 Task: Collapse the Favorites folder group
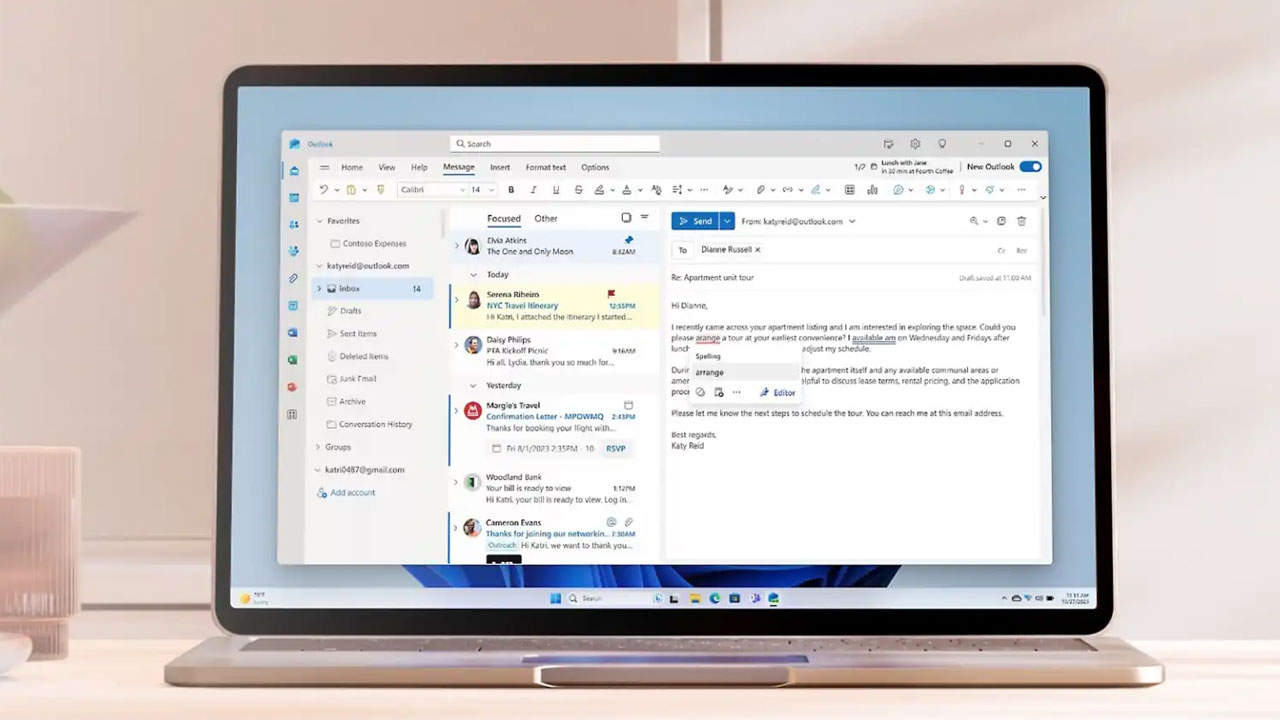point(320,221)
